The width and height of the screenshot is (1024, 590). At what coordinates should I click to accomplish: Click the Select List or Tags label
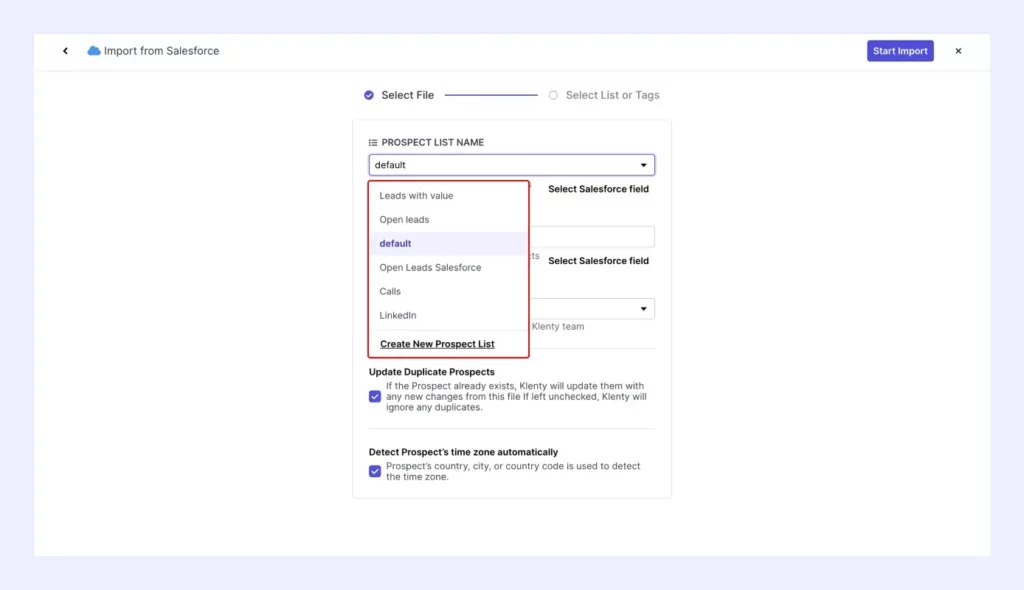[613, 95]
